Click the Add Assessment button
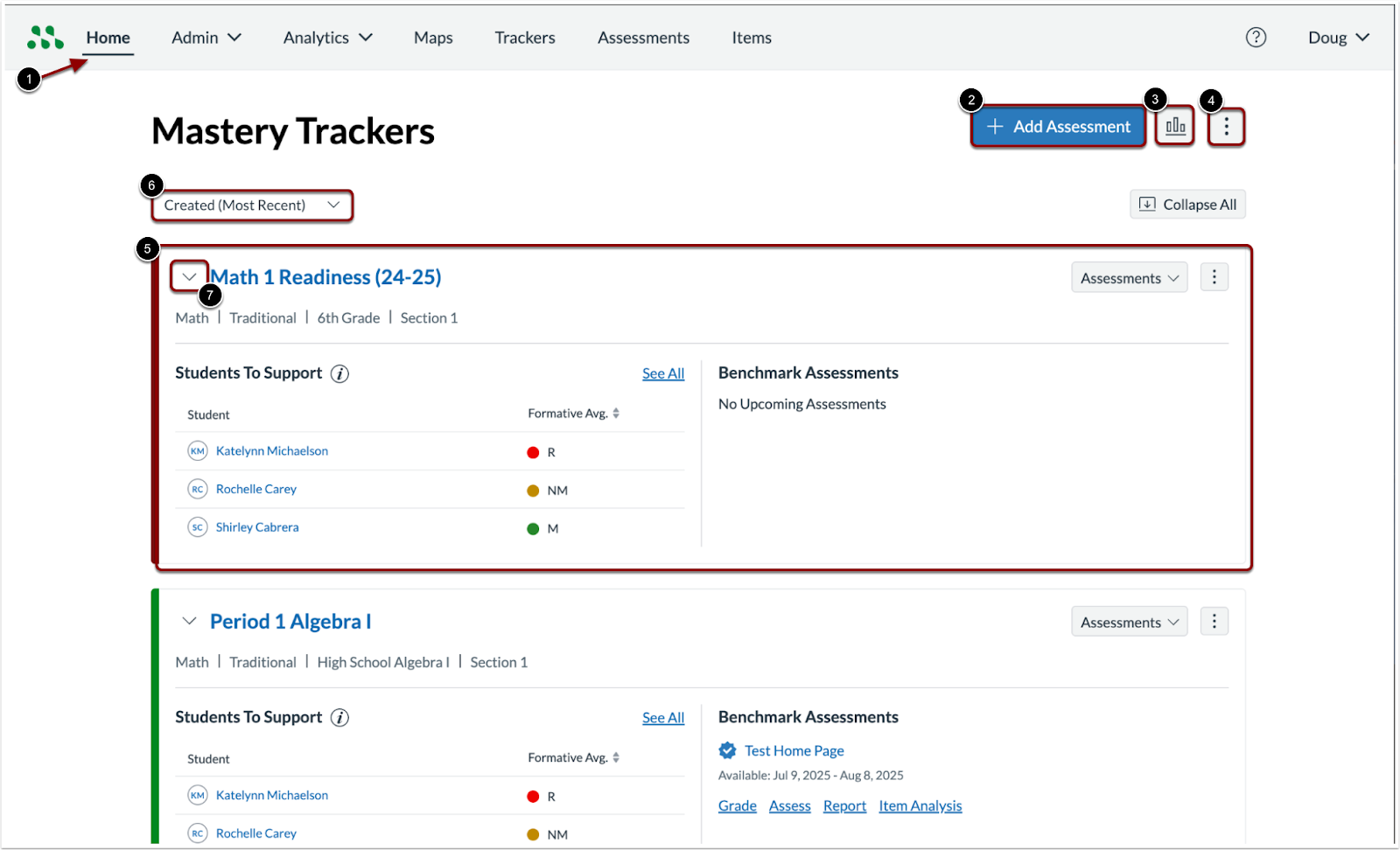Image resolution: width=1400 pixels, height=850 pixels. pos(1058,126)
